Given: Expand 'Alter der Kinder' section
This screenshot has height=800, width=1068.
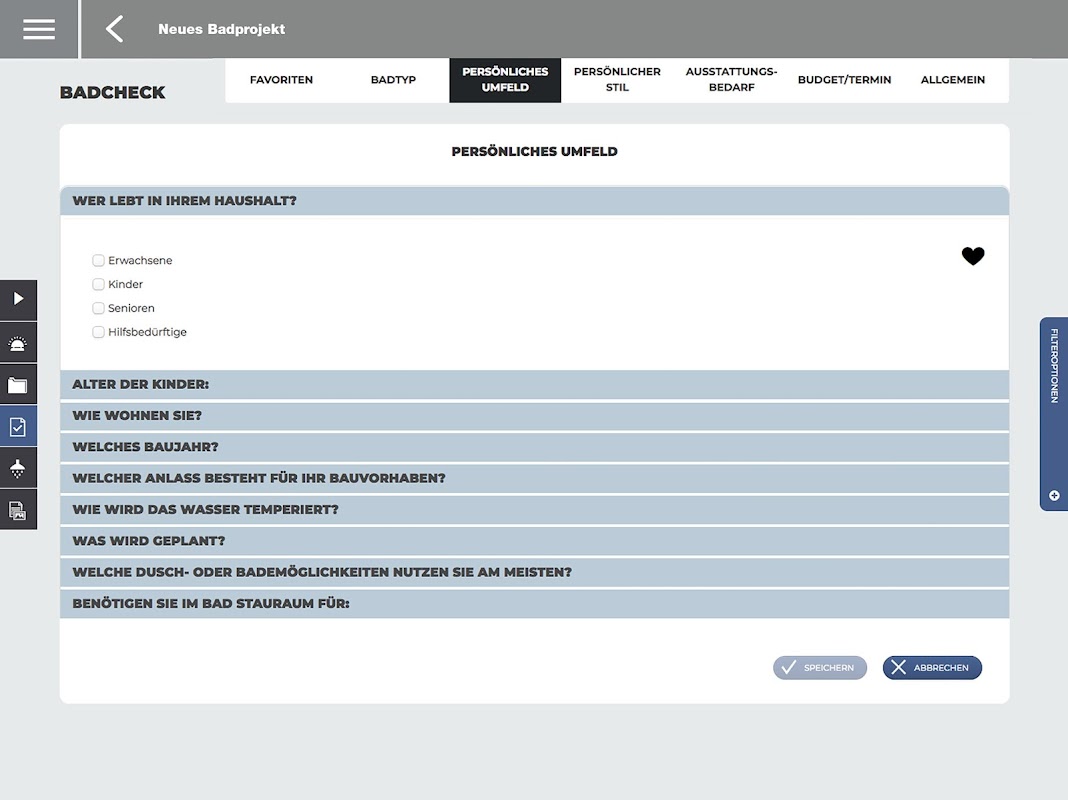Looking at the screenshot, I should [535, 384].
